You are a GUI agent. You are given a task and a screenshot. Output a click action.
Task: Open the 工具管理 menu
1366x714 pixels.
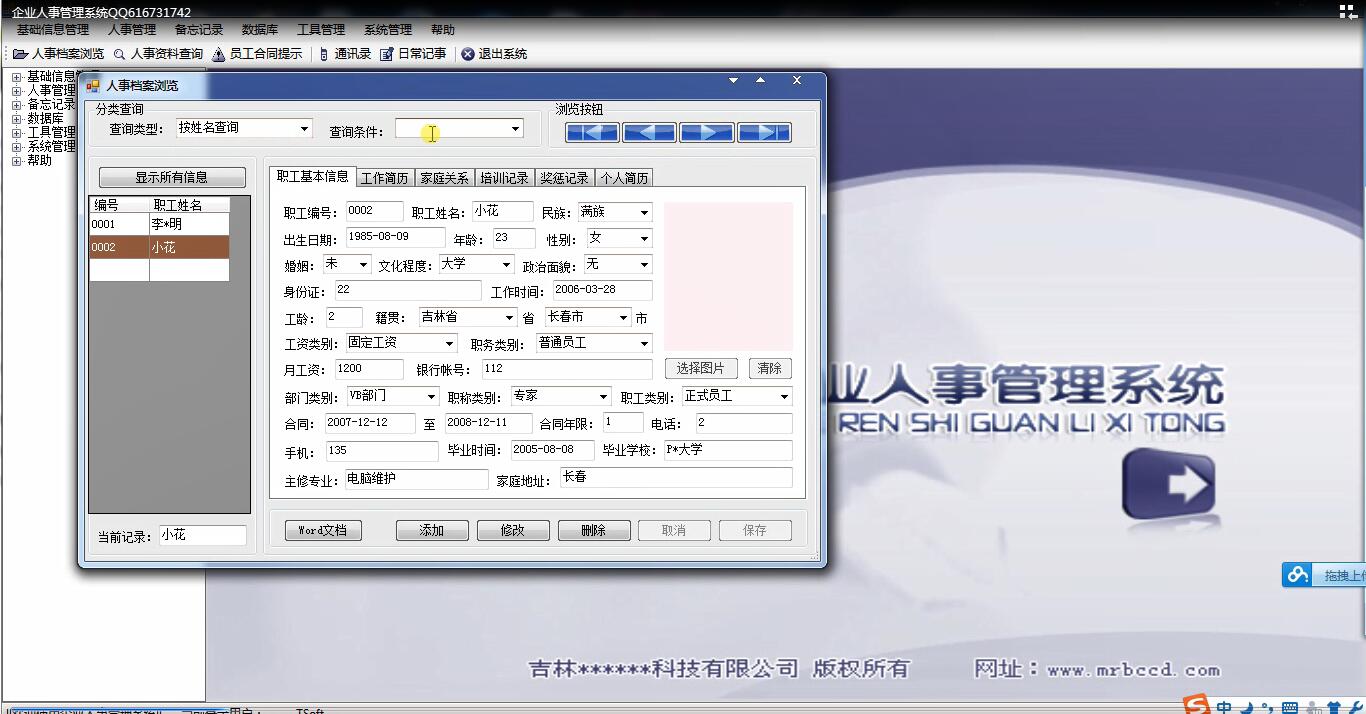coord(321,30)
